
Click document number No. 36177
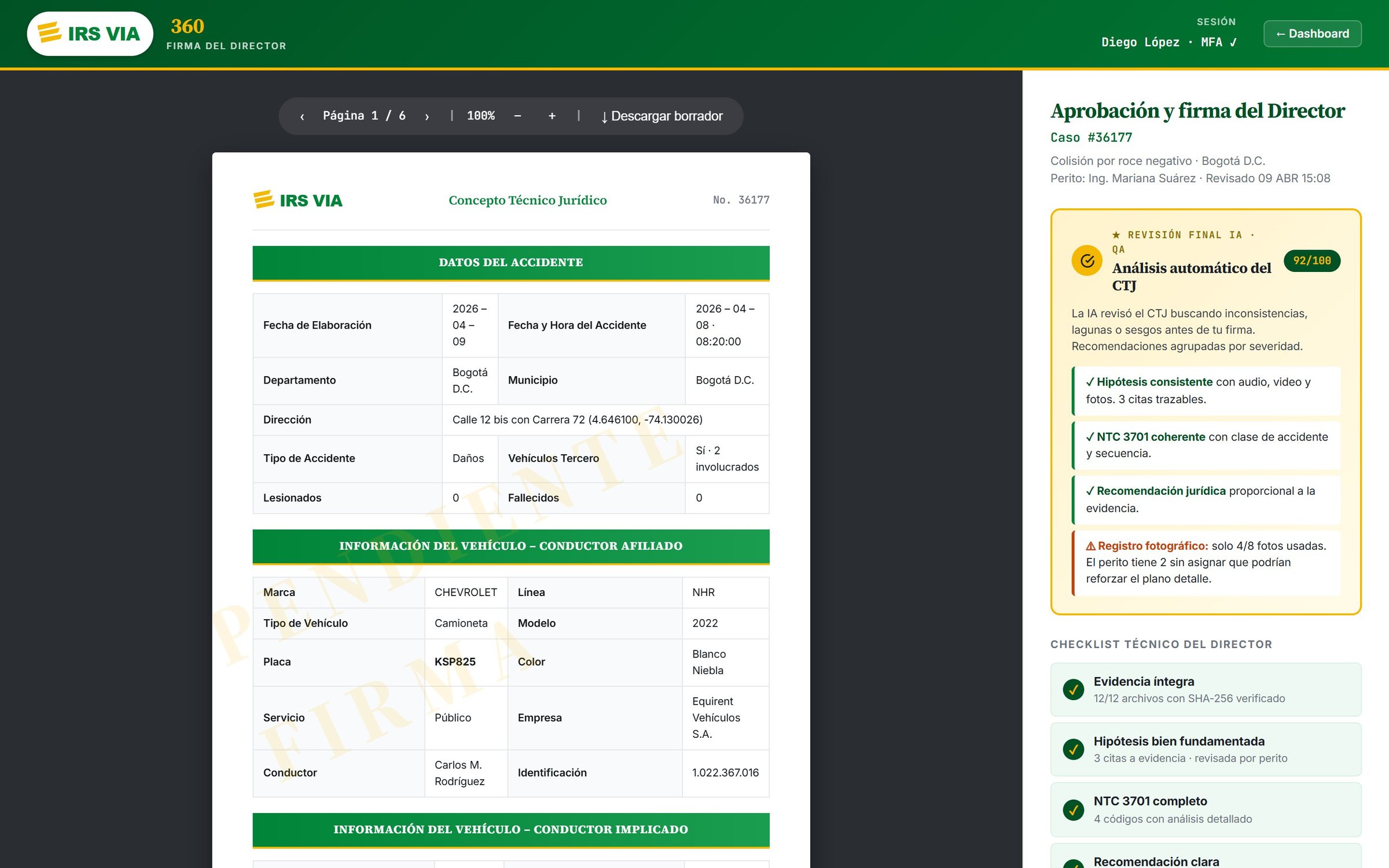pos(741,200)
